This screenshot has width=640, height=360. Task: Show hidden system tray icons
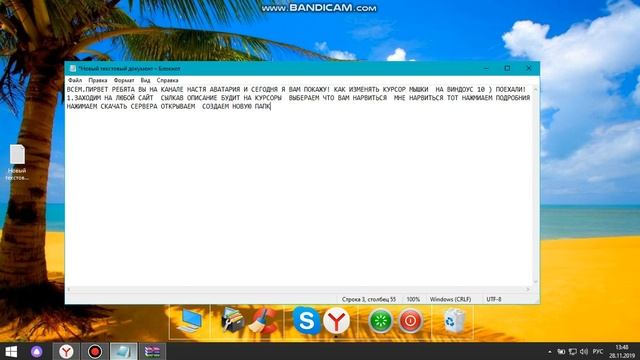549,351
